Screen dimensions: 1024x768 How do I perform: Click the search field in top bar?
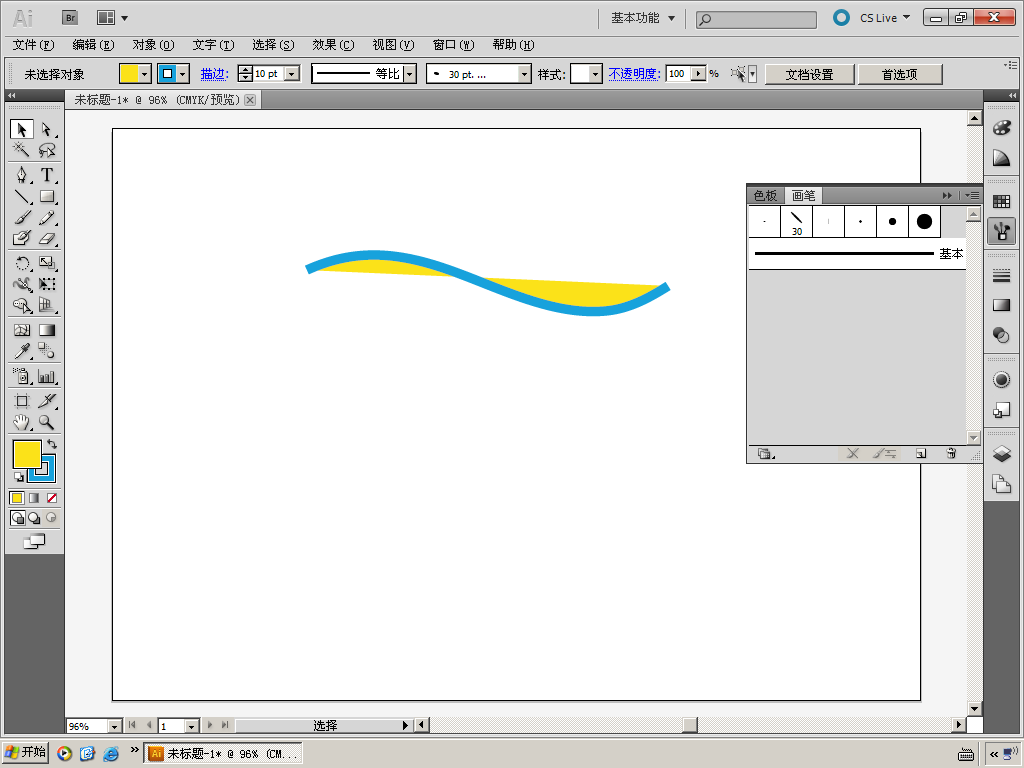pyautogui.click(x=756, y=20)
